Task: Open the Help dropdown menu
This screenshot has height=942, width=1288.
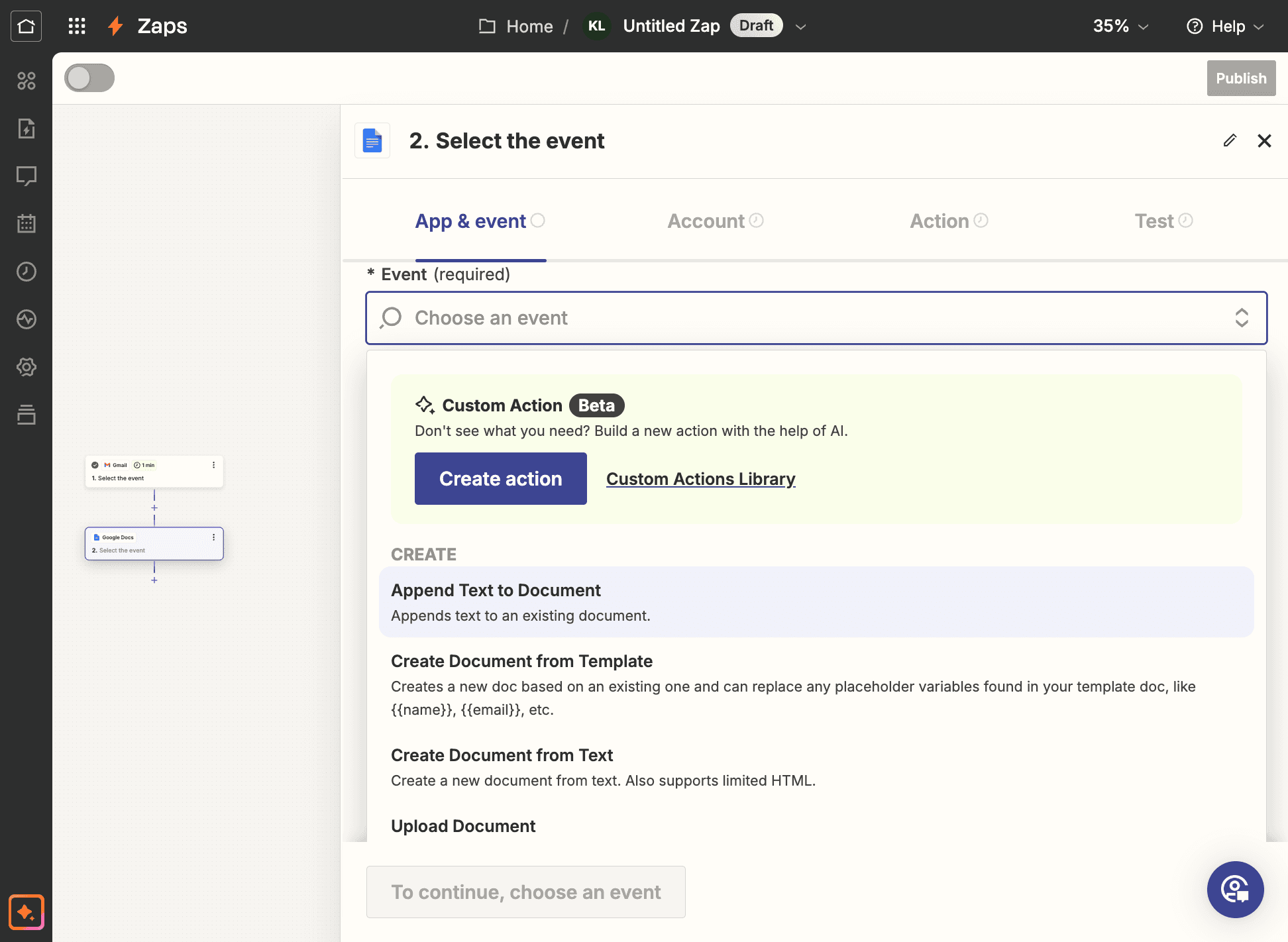Action: coord(1225,26)
